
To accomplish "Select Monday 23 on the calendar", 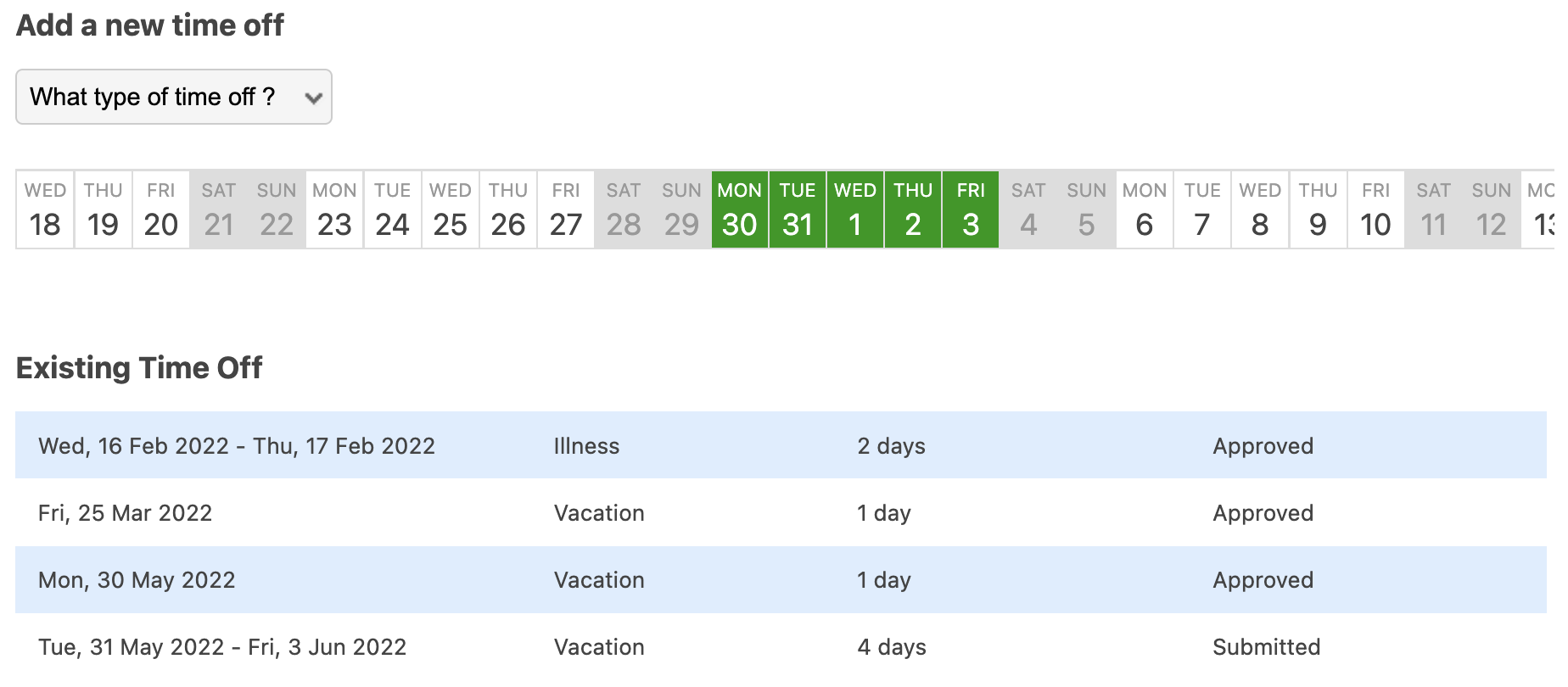I will (334, 209).
